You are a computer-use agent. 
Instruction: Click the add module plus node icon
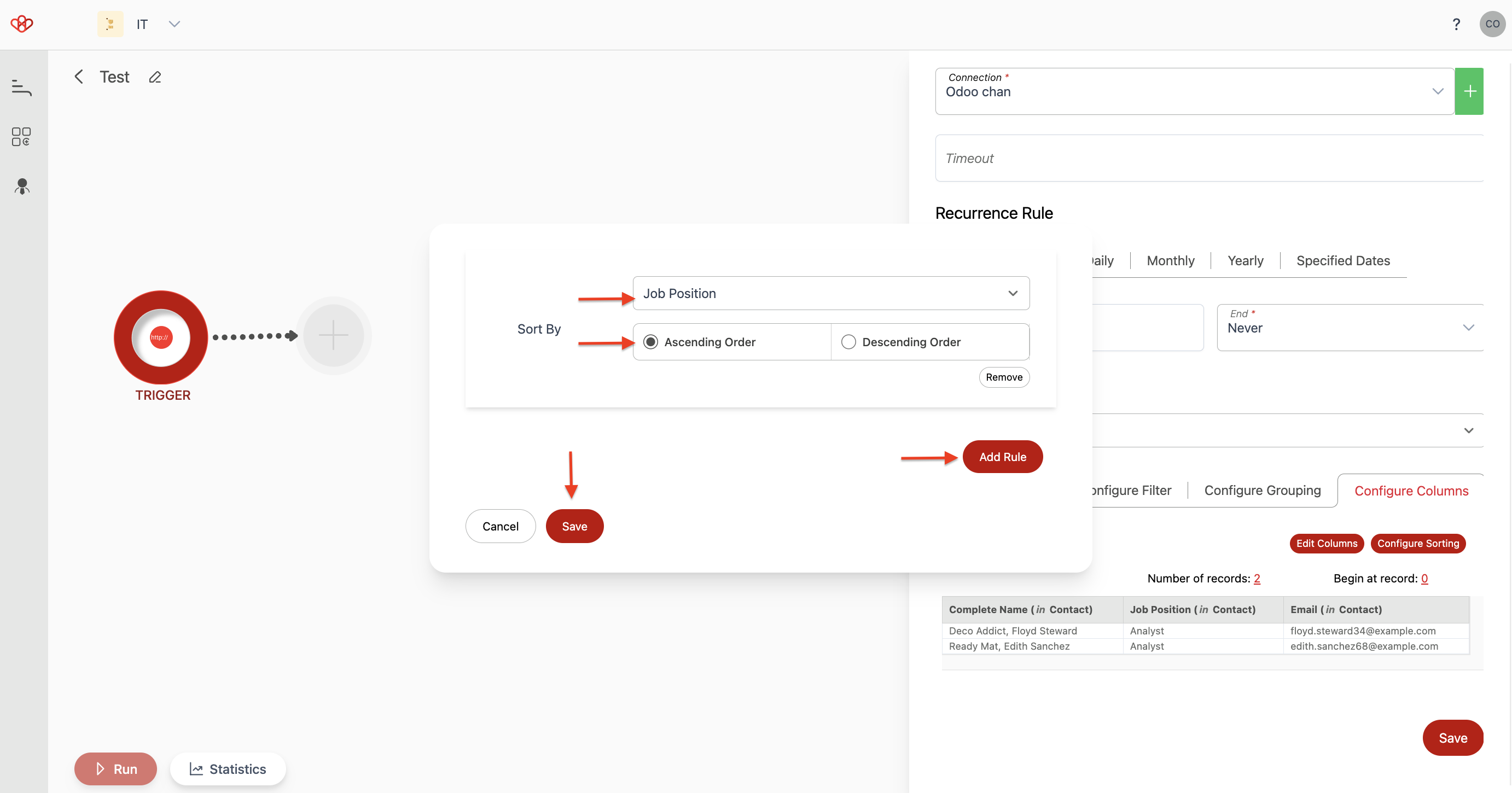(x=334, y=335)
